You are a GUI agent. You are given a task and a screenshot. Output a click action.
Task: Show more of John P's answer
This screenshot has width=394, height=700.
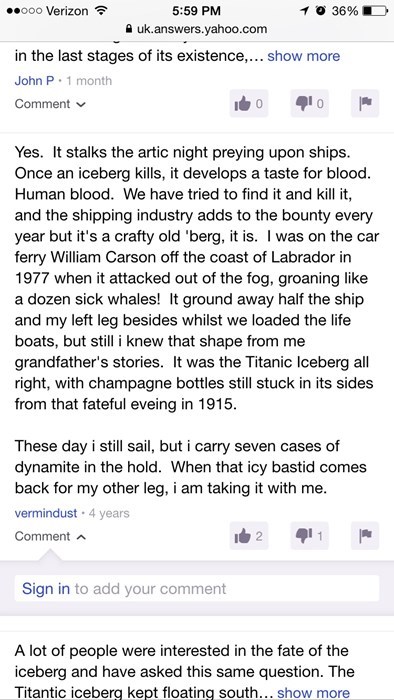tap(303, 56)
